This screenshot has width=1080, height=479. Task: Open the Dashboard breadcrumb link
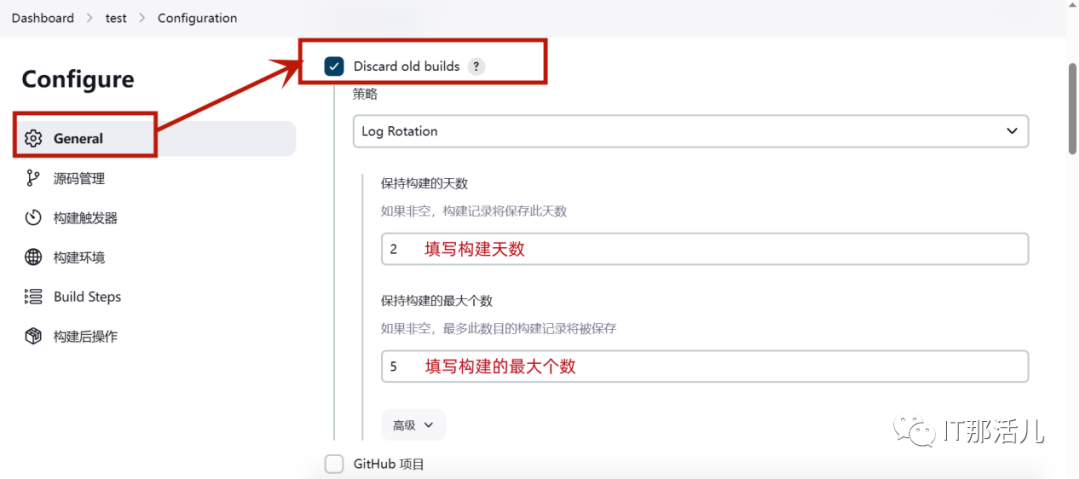43,18
